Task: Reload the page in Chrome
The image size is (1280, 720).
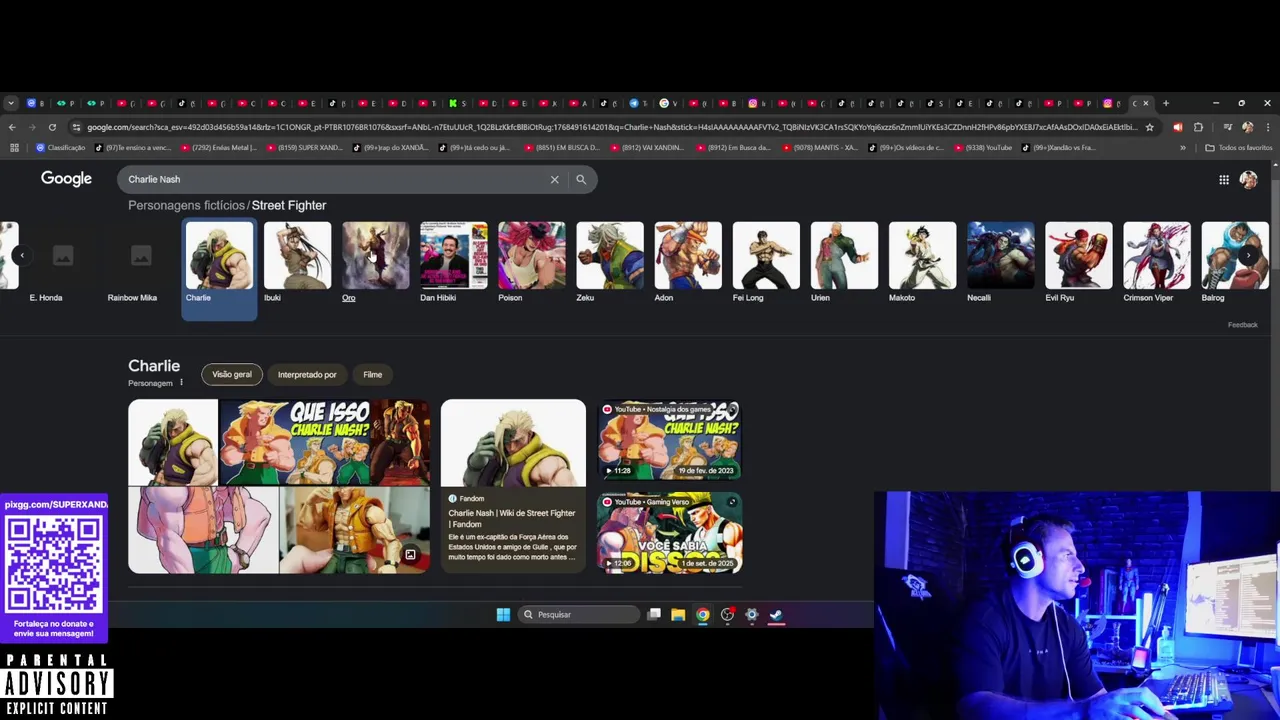Action: [x=52, y=127]
